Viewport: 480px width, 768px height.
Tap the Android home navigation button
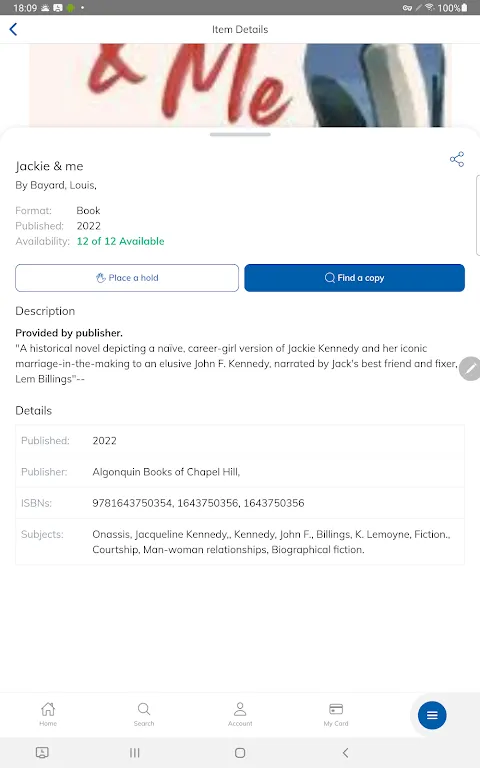[x=240, y=753]
